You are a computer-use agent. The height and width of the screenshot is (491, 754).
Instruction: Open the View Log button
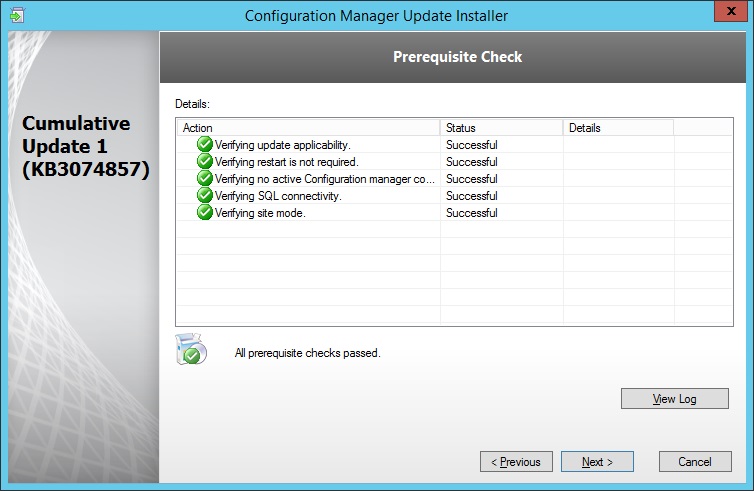(674, 399)
